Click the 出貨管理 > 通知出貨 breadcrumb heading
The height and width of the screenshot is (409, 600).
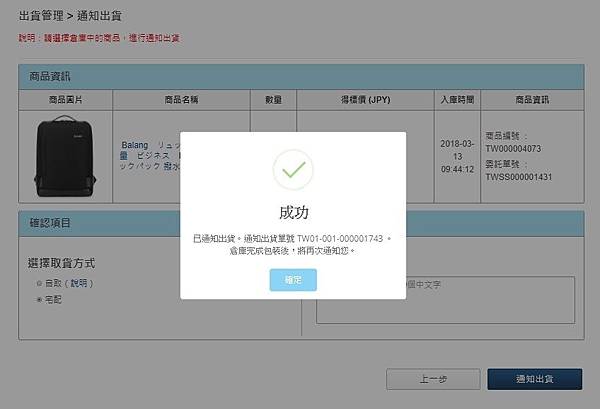(x=70, y=16)
